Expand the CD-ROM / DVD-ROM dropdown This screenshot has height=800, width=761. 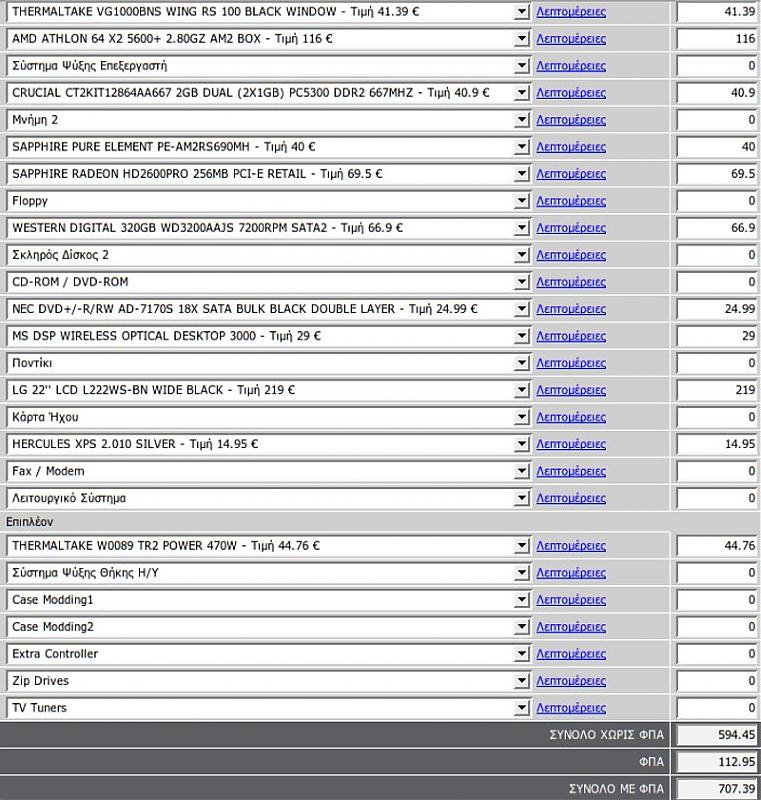268,282
